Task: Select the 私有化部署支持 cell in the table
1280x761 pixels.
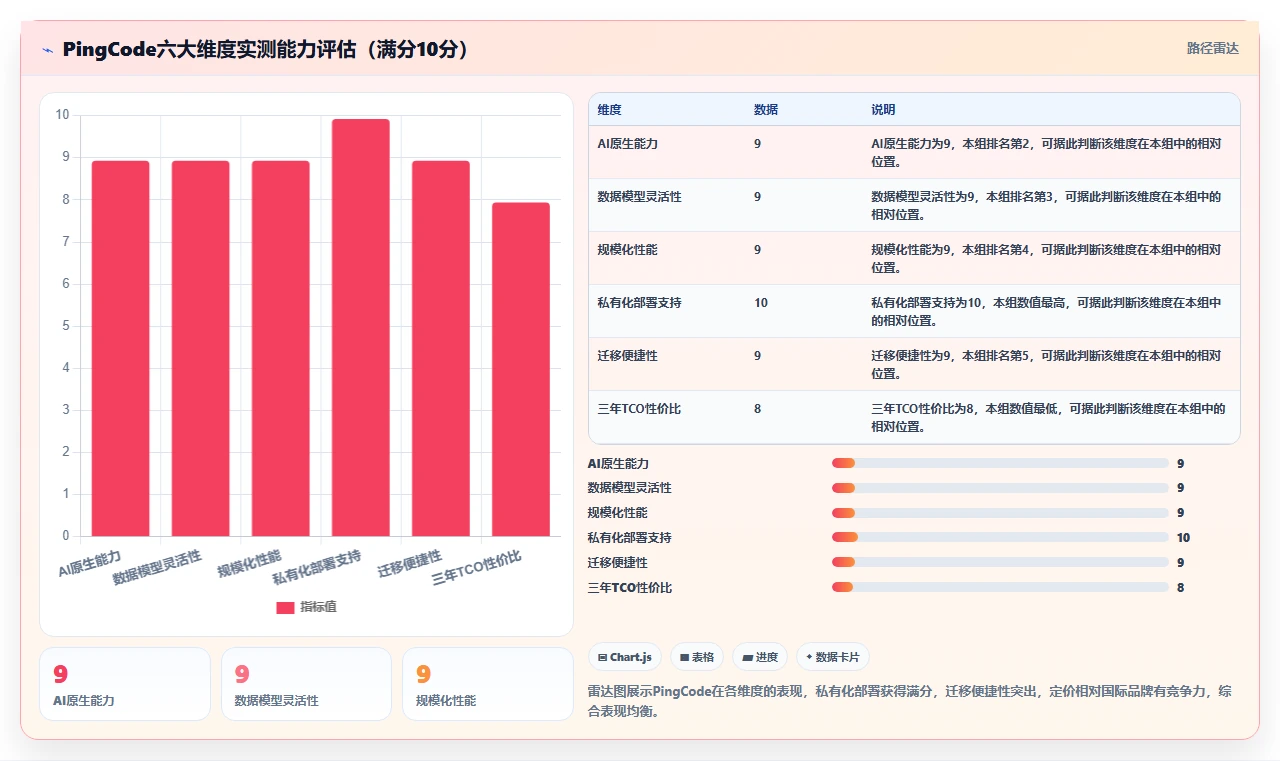Action: [x=639, y=302]
